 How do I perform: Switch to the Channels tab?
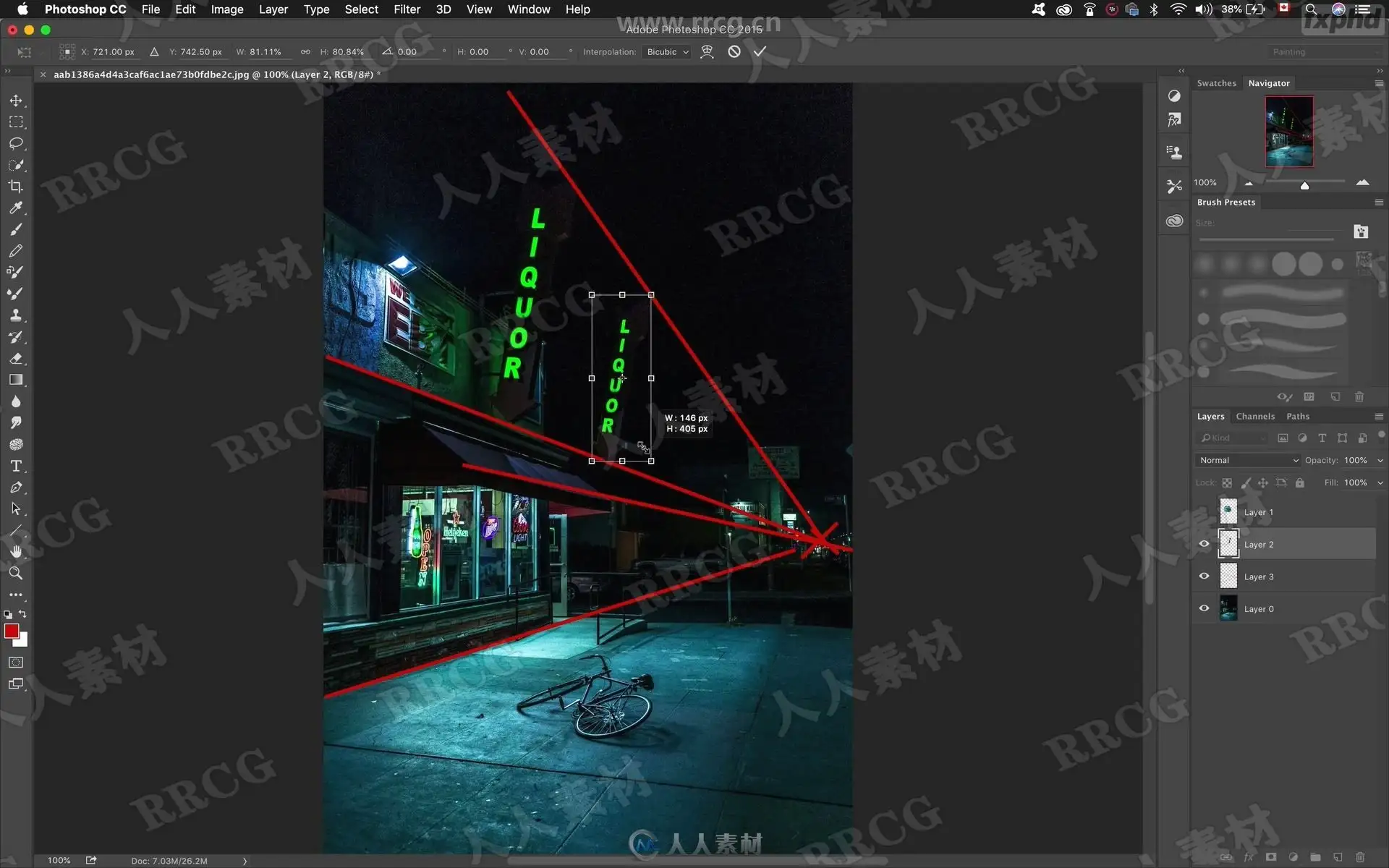[1254, 416]
